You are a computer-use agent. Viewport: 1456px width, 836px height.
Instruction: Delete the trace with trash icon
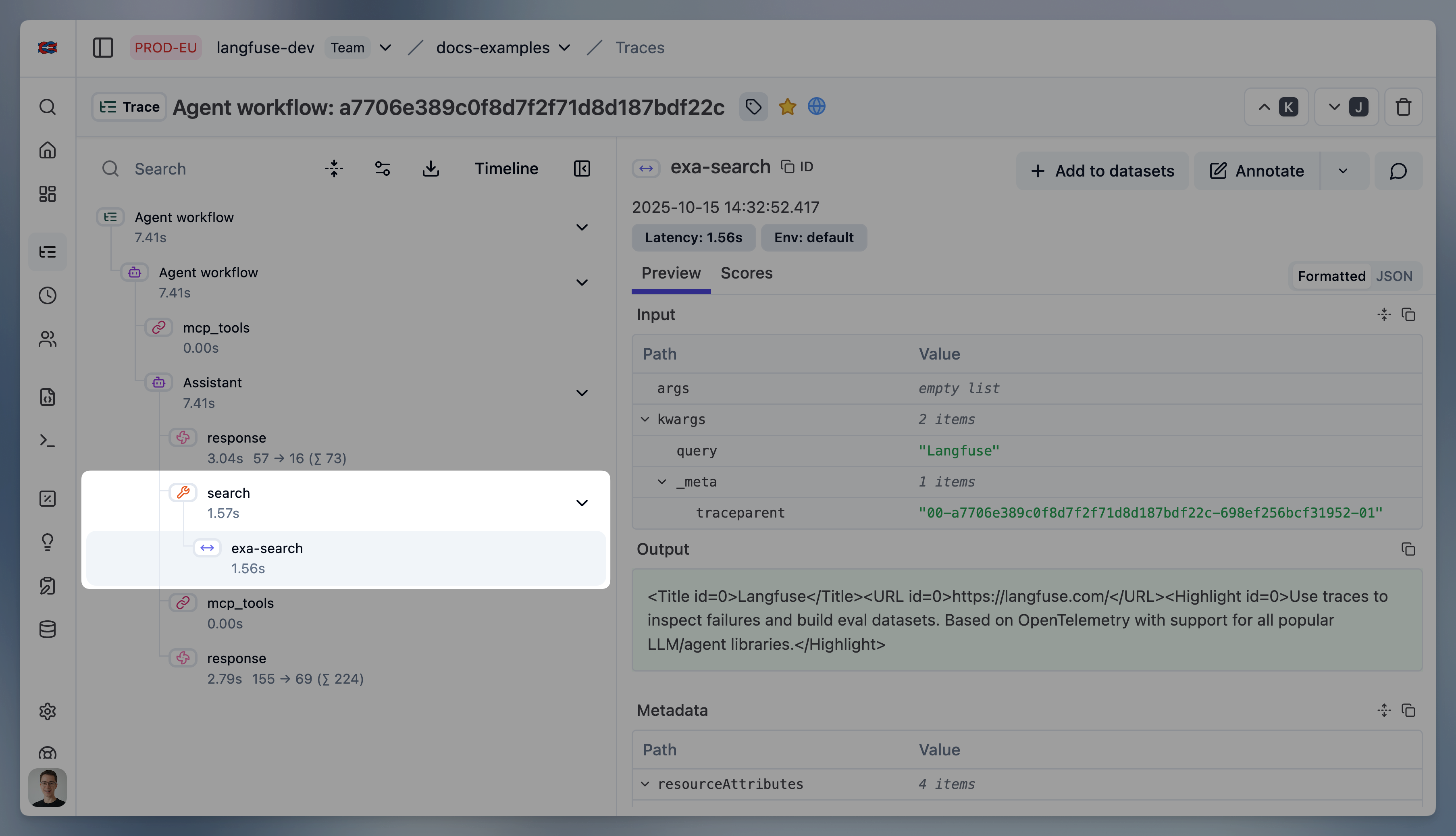point(1403,107)
